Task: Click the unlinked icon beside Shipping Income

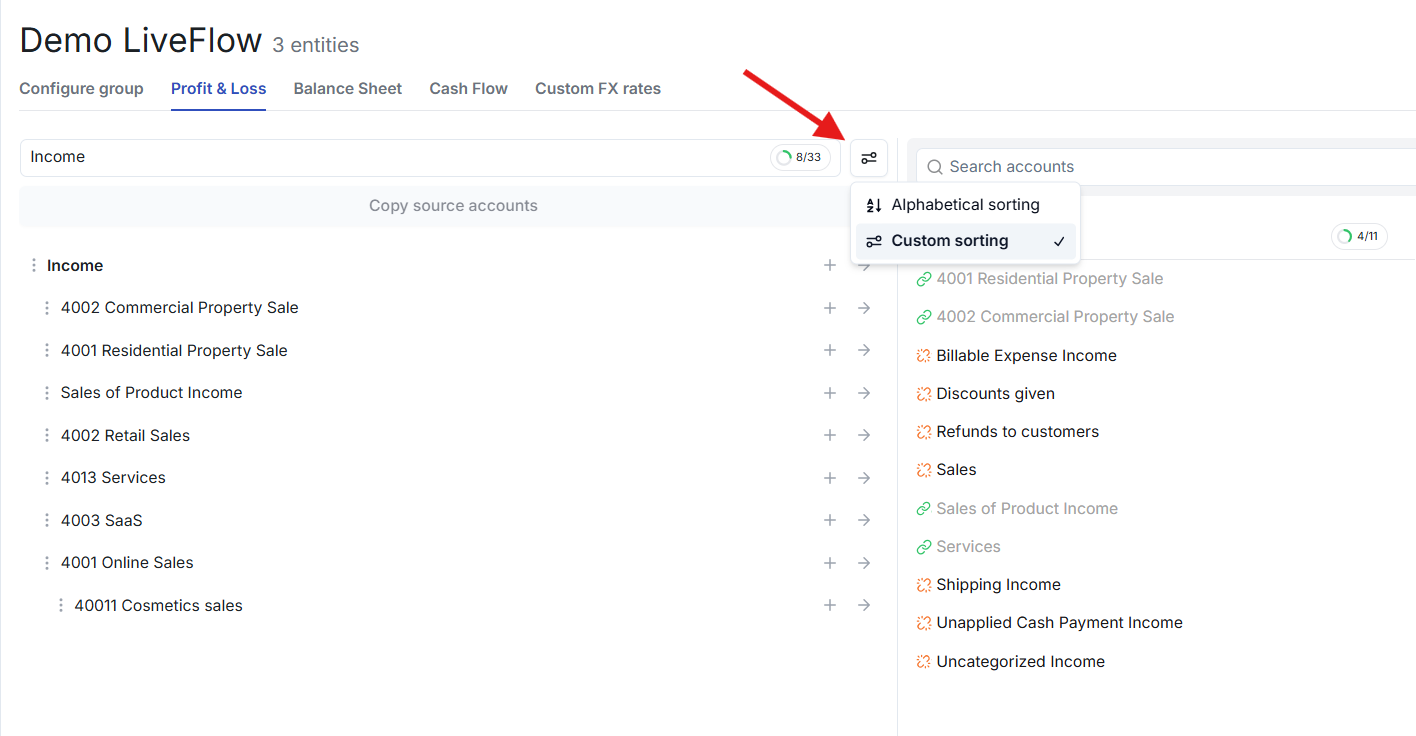Action: pos(924,585)
